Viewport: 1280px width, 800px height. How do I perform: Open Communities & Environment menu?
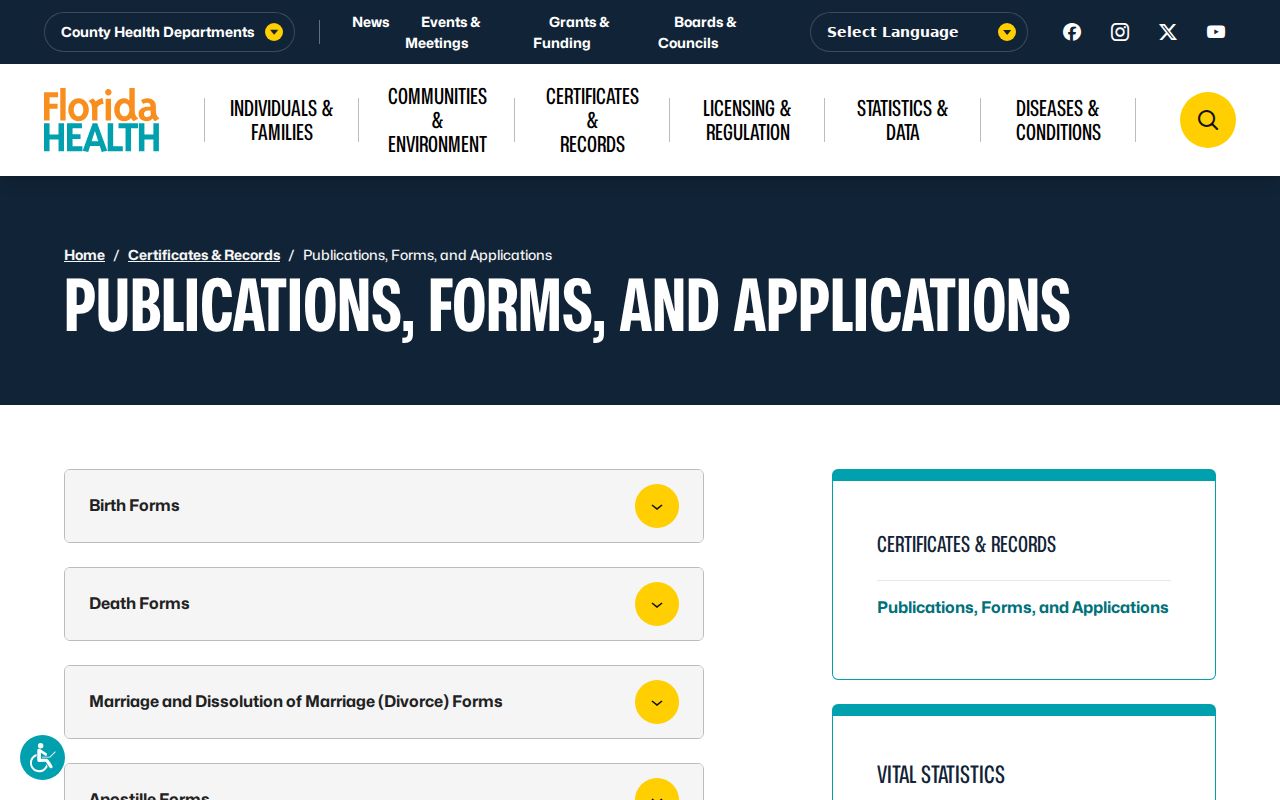click(x=437, y=120)
